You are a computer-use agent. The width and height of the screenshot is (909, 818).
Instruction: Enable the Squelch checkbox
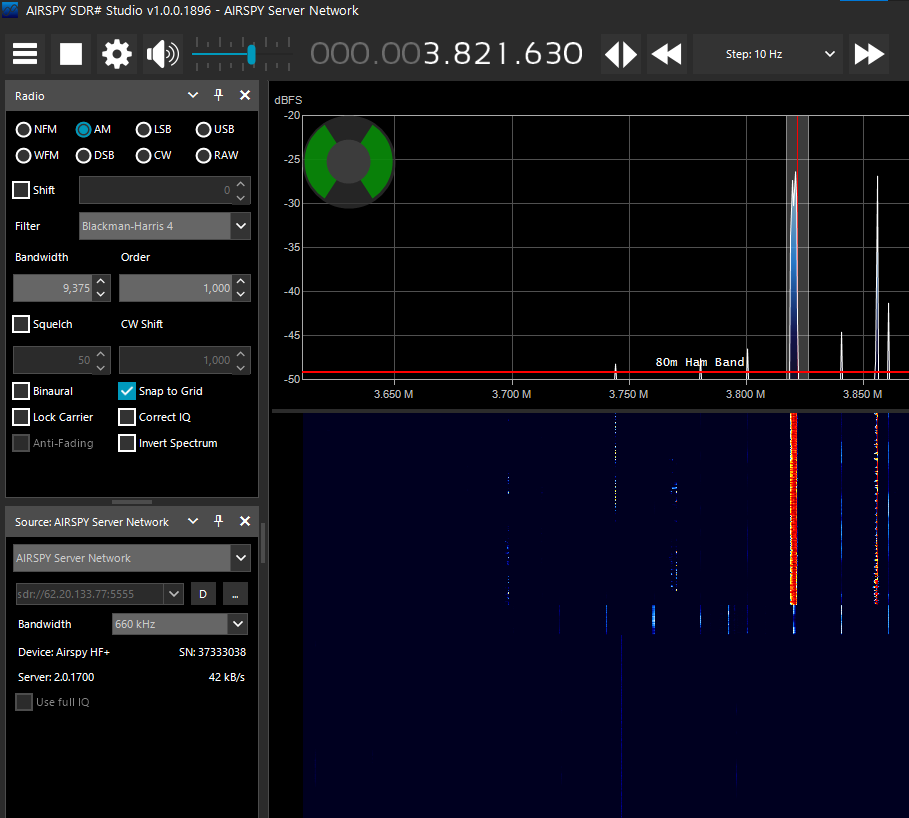pyautogui.click(x=20, y=323)
